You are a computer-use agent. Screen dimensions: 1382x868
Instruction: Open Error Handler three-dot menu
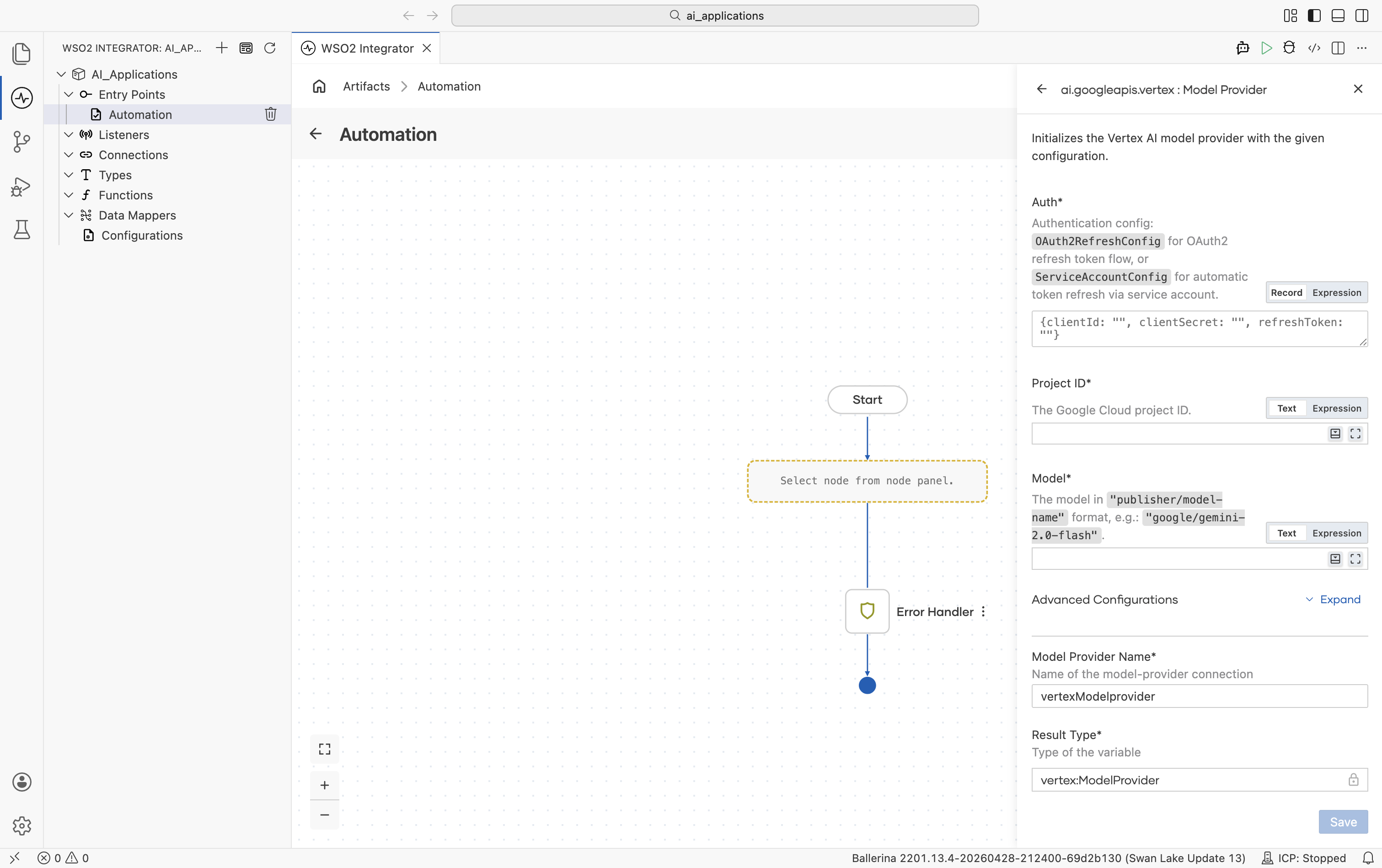(983, 611)
